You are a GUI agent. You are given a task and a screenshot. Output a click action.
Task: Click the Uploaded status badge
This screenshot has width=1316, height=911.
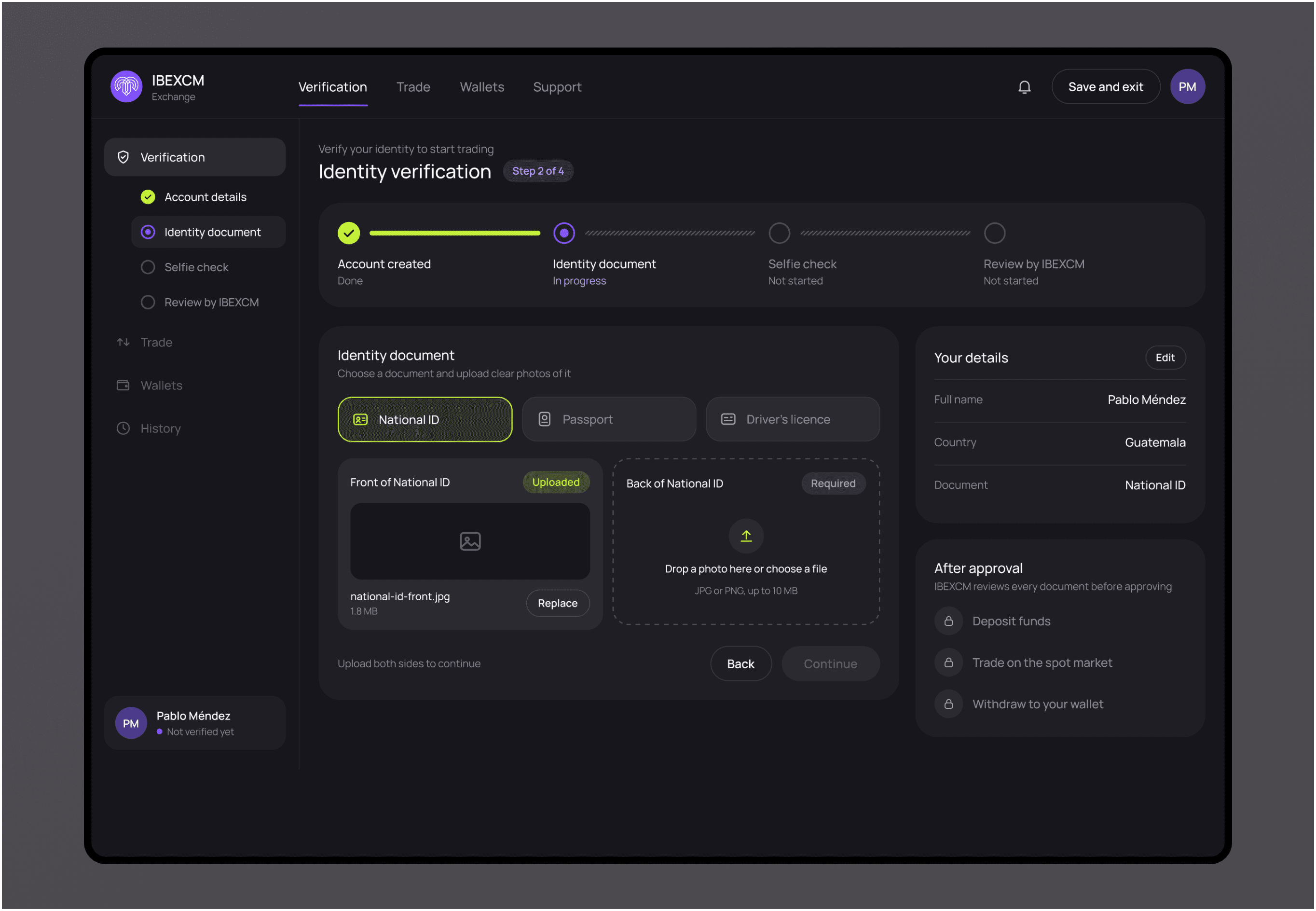[556, 483]
